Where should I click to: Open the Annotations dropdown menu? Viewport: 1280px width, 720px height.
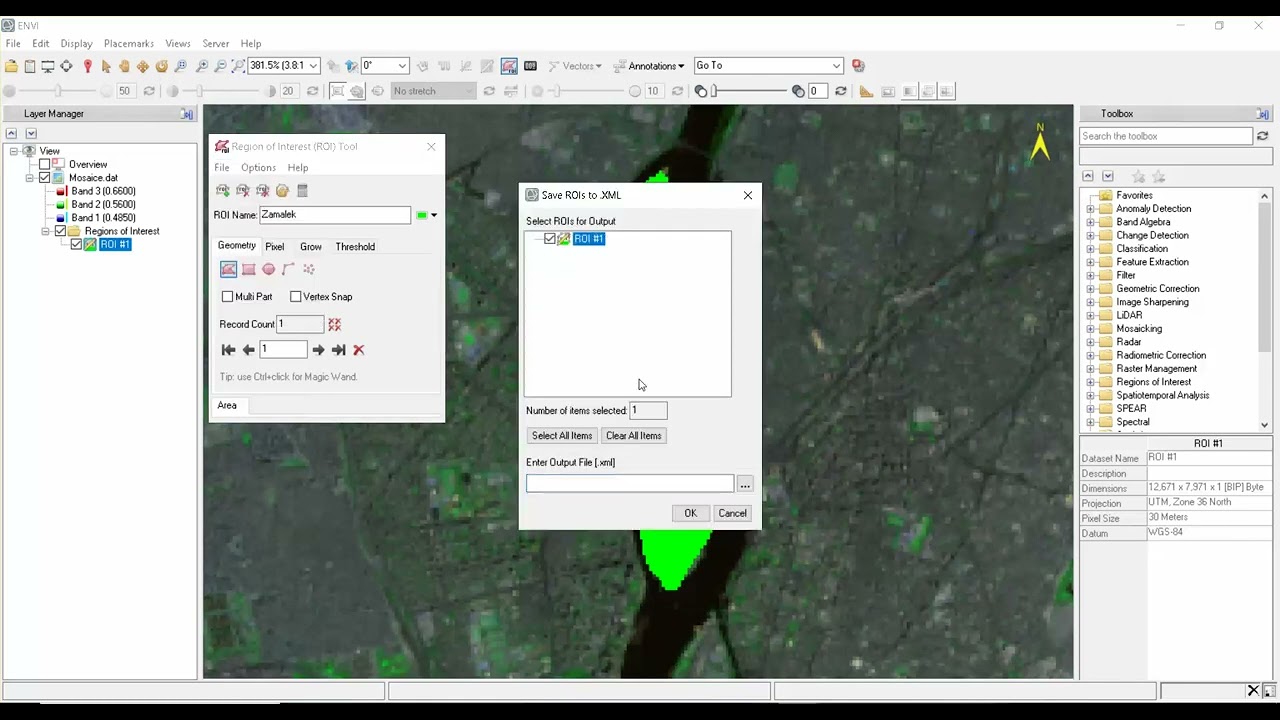point(649,66)
